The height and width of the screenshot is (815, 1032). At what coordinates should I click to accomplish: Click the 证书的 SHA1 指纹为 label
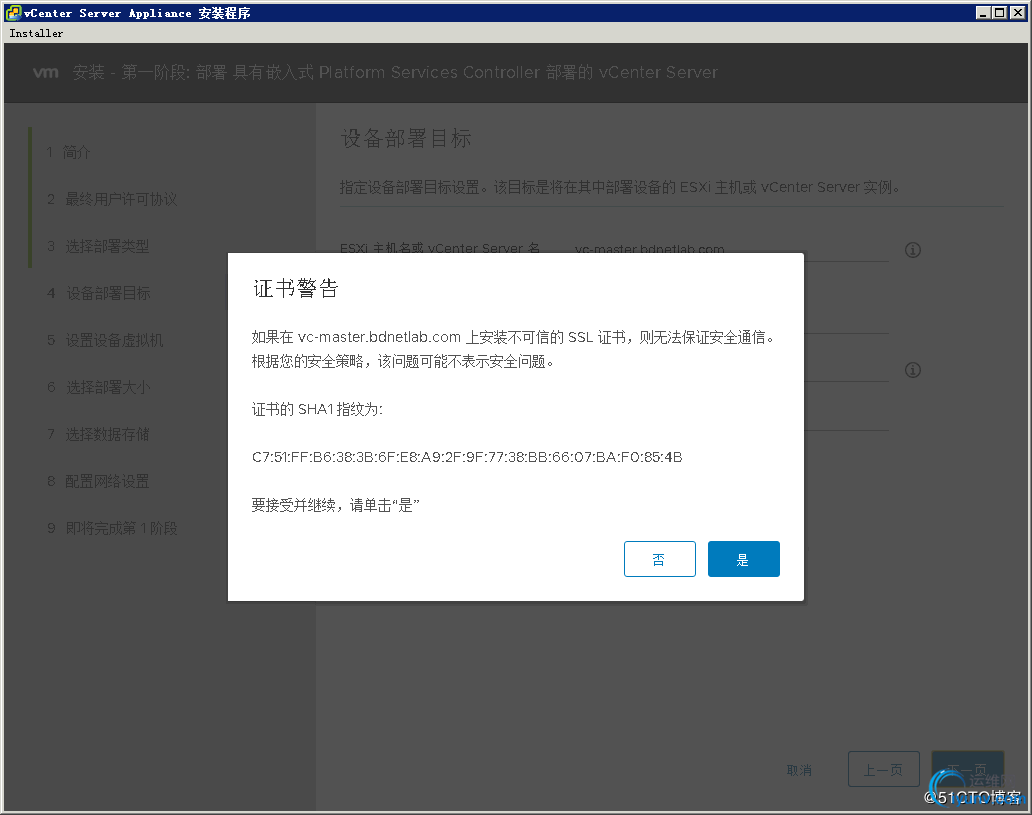pos(317,409)
